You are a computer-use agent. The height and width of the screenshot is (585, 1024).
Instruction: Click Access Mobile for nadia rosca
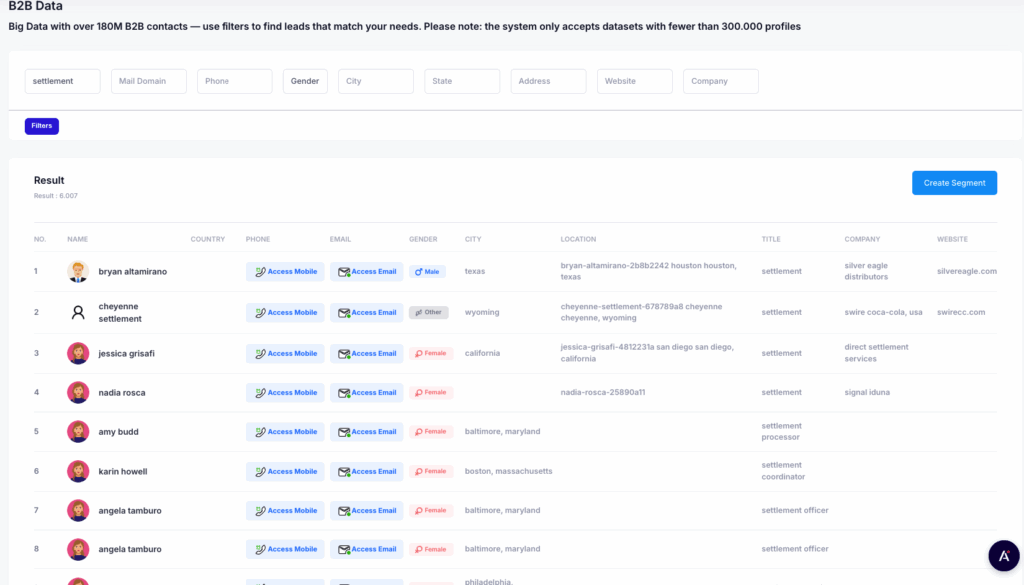[285, 393]
